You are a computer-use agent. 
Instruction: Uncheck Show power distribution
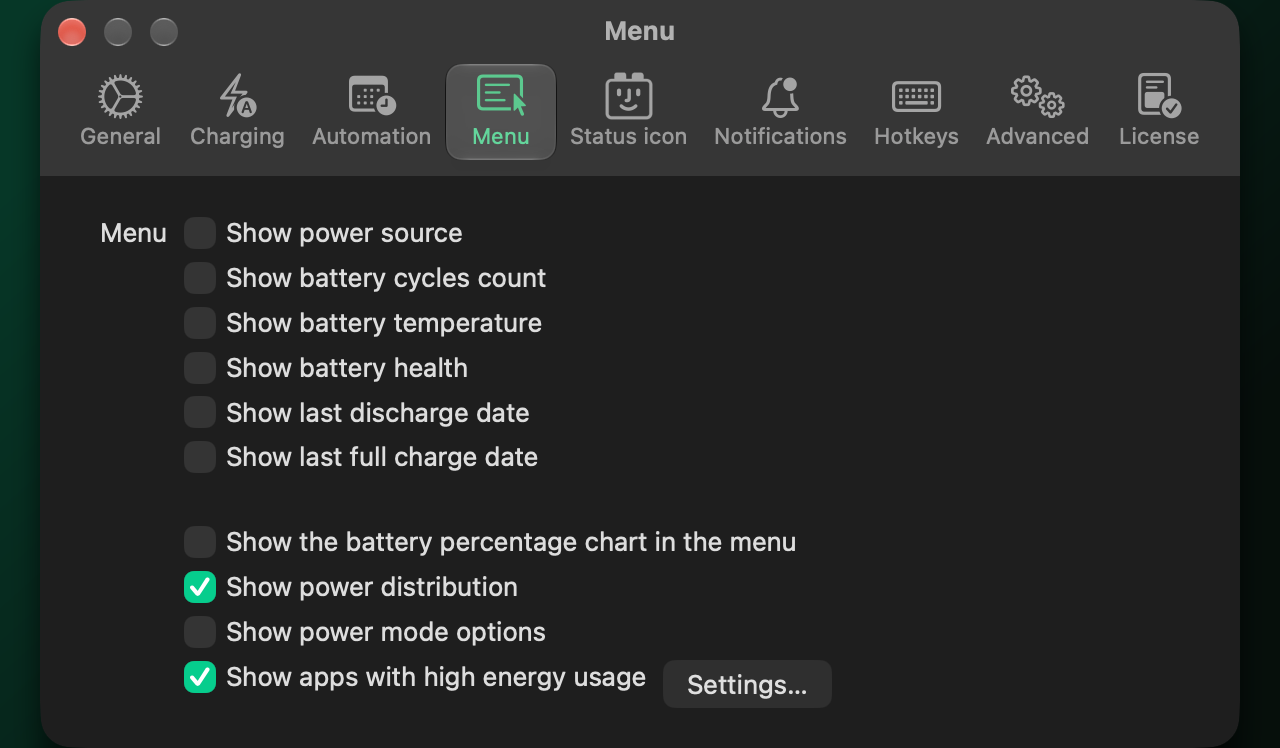click(x=200, y=587)
